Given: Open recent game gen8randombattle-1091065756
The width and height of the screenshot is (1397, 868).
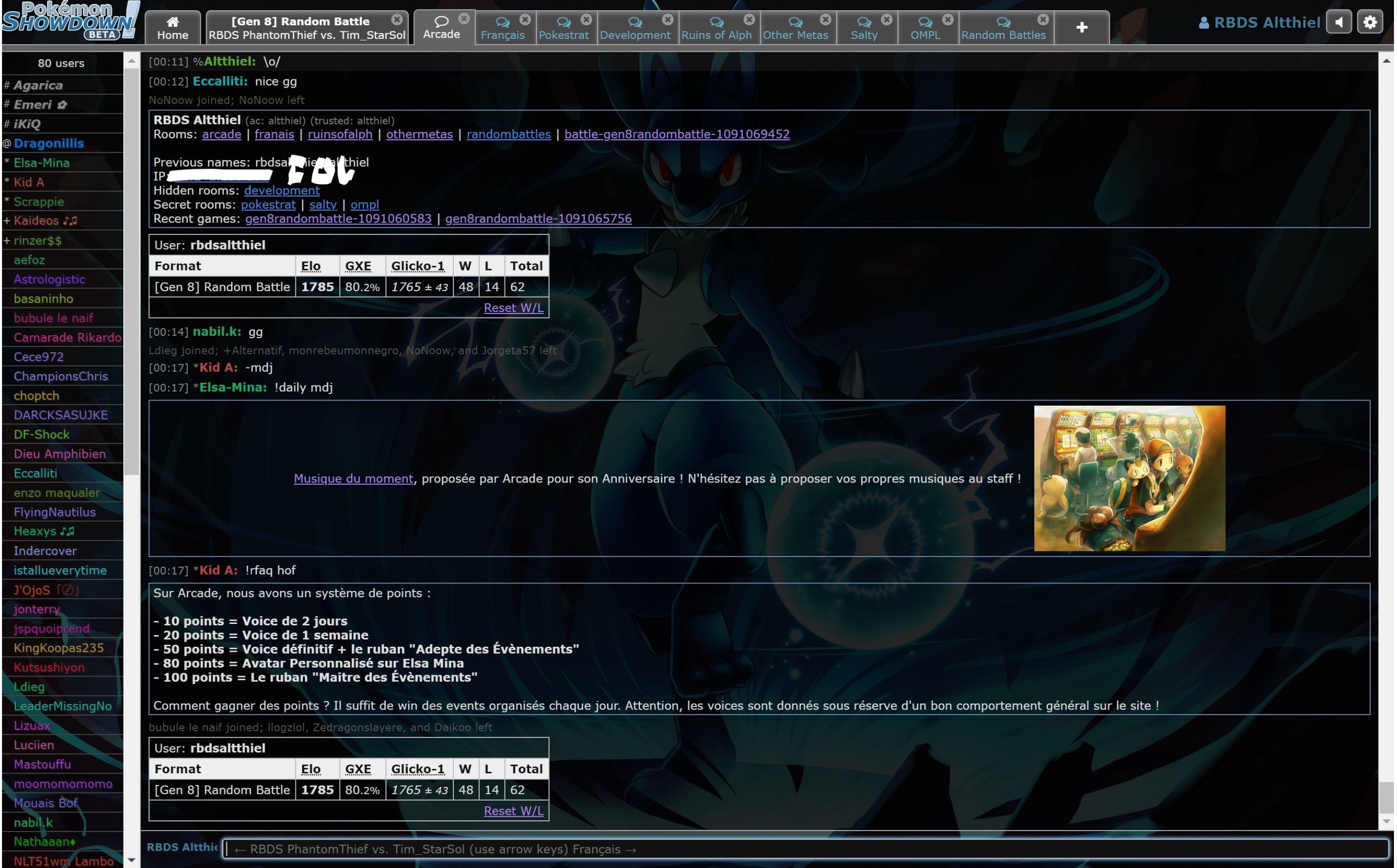Looking at the screenshot, I should coord(538,219).
